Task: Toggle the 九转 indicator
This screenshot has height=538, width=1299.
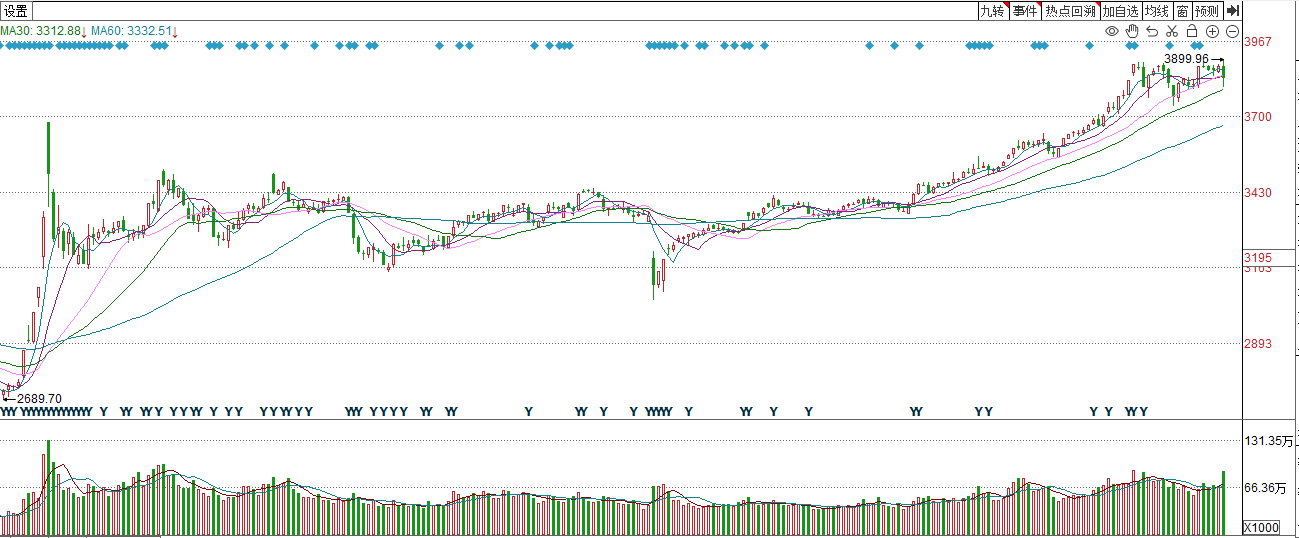Action: pos(992,11)
